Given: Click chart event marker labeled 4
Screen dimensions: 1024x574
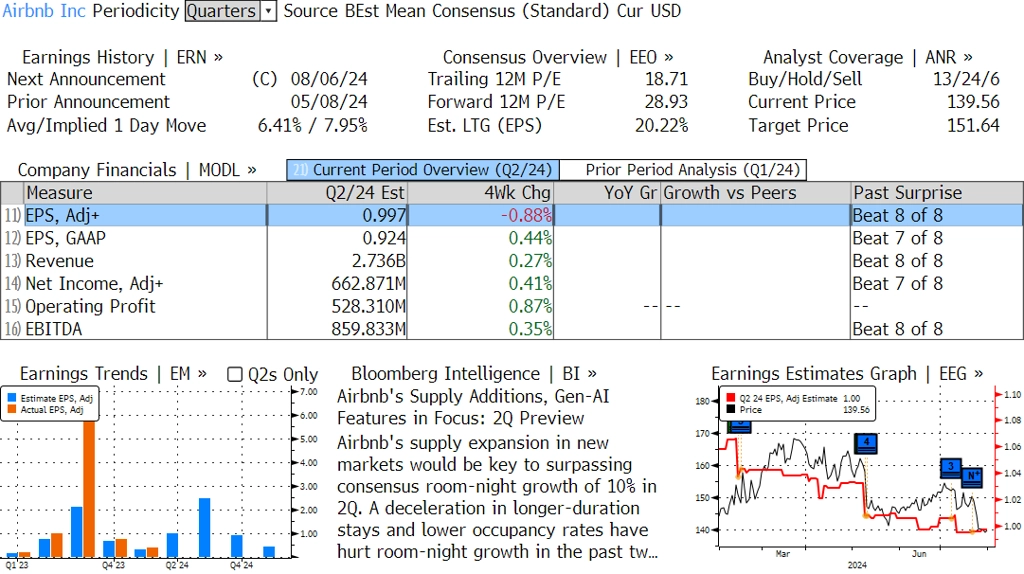Looking at the screenshot, I should (866, 443).
